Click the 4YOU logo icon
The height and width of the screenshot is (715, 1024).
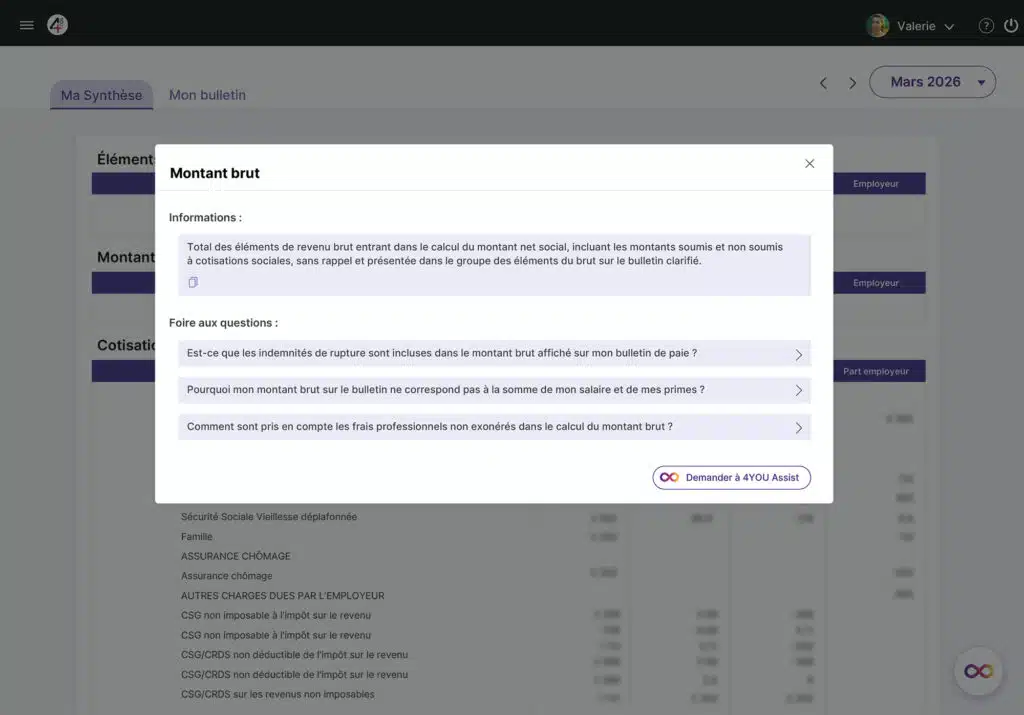pos(57,25)
